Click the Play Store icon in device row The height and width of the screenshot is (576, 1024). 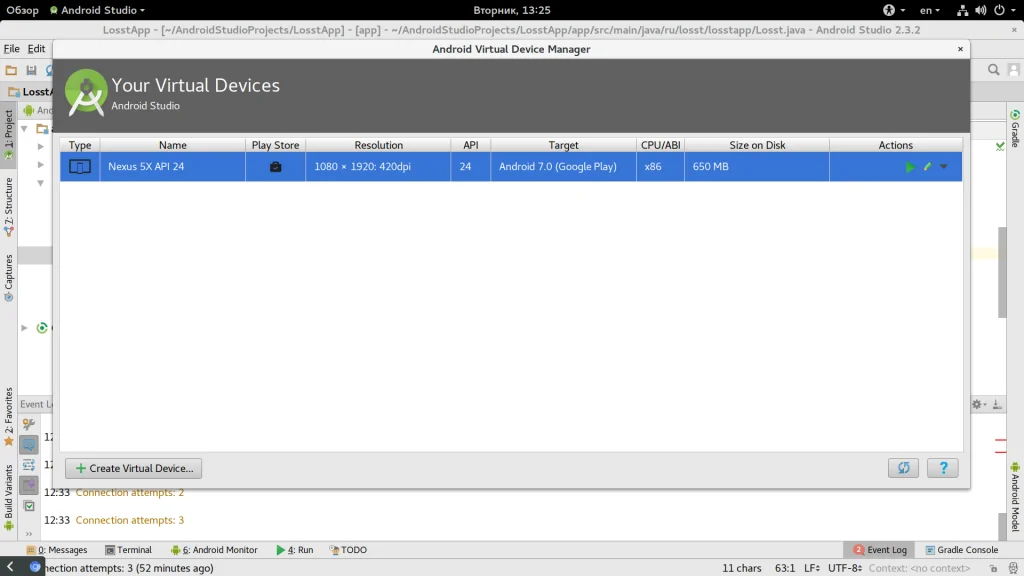276,167
